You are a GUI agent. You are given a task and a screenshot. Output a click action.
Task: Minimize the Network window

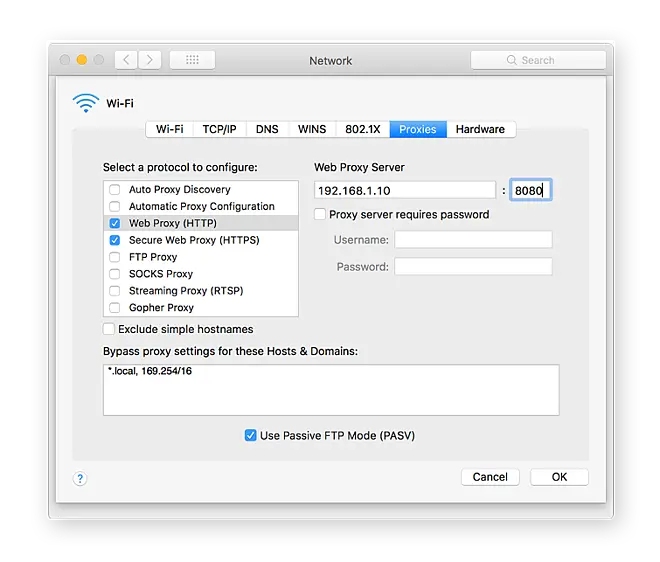point(81,60)
